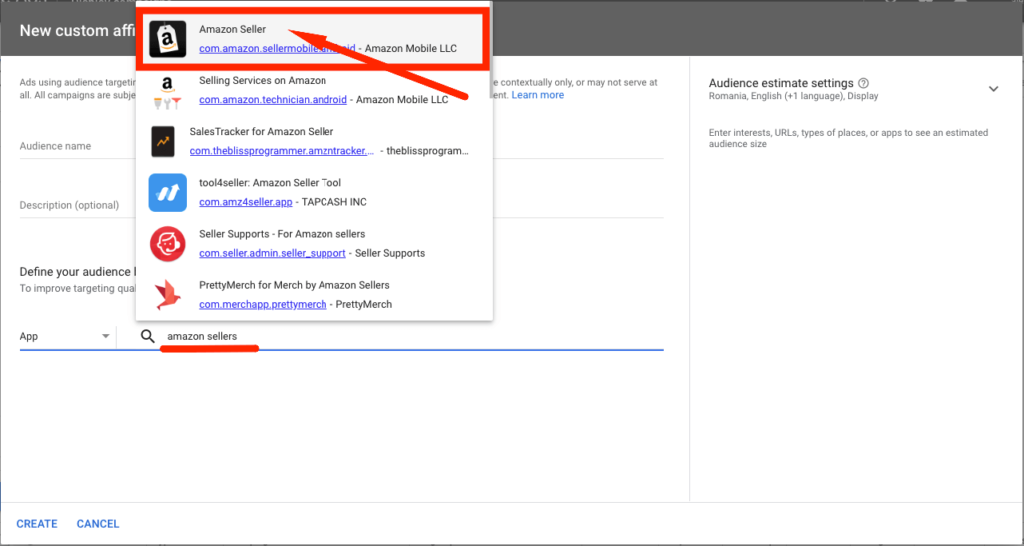
Task: Click the Selling Services on Amazon icon
Action: [167, 90]
